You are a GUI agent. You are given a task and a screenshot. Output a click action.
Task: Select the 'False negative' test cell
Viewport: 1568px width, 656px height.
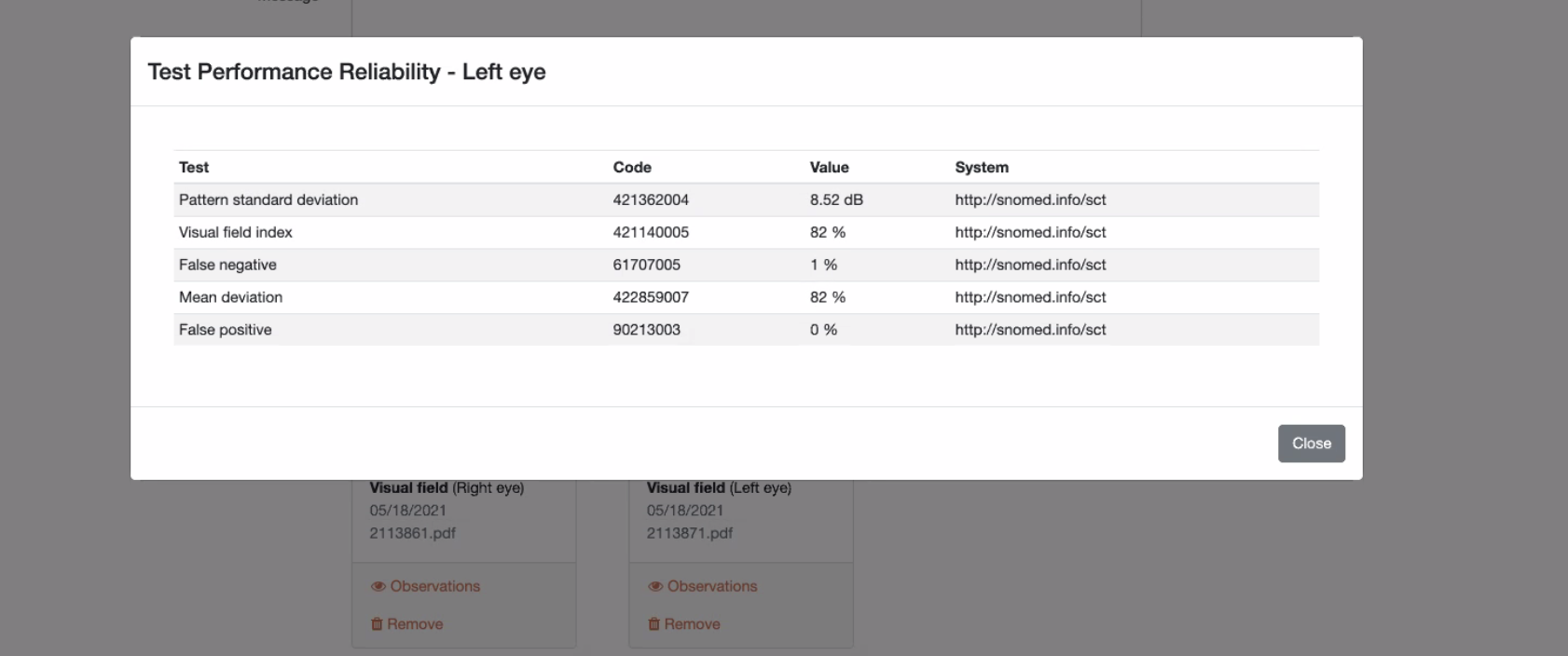[x=227, y=265]
